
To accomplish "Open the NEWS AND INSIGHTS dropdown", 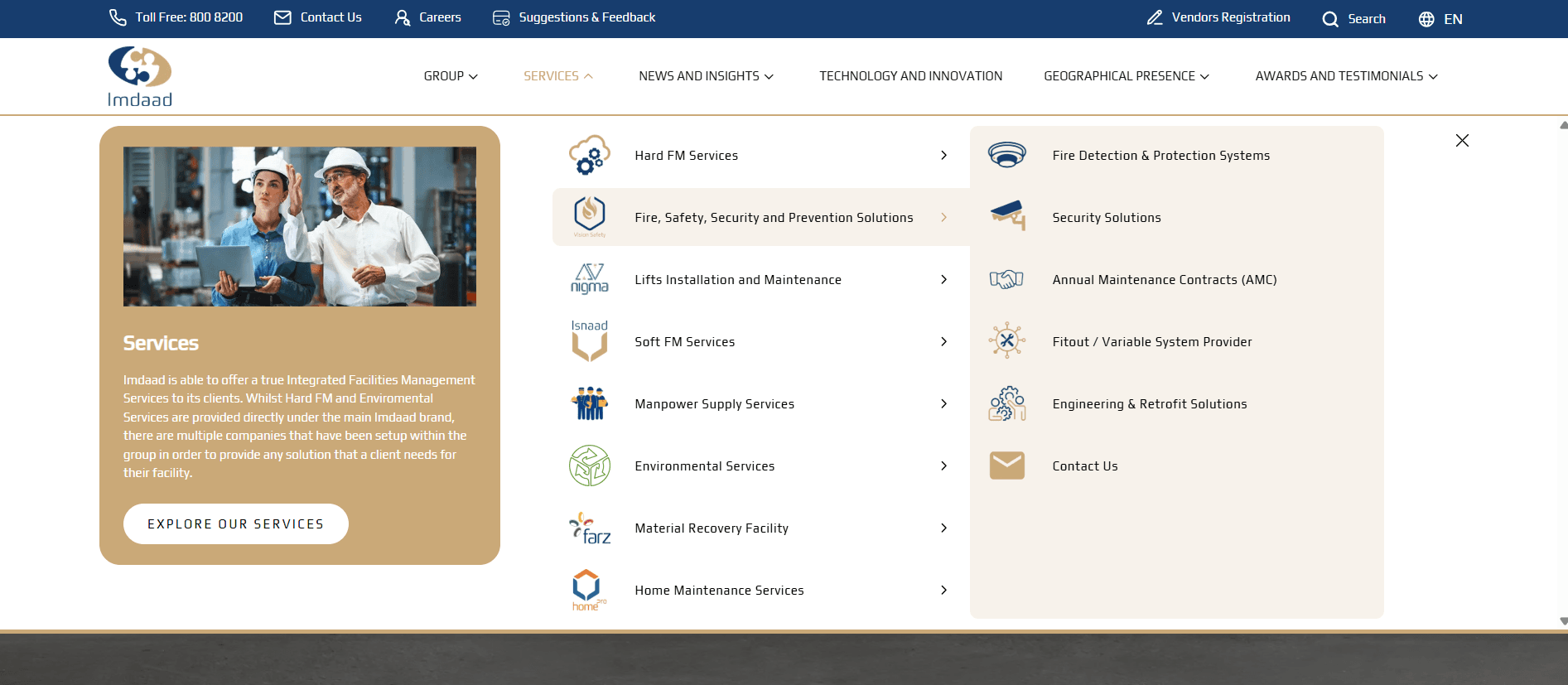I will click(x=706, y=76).
